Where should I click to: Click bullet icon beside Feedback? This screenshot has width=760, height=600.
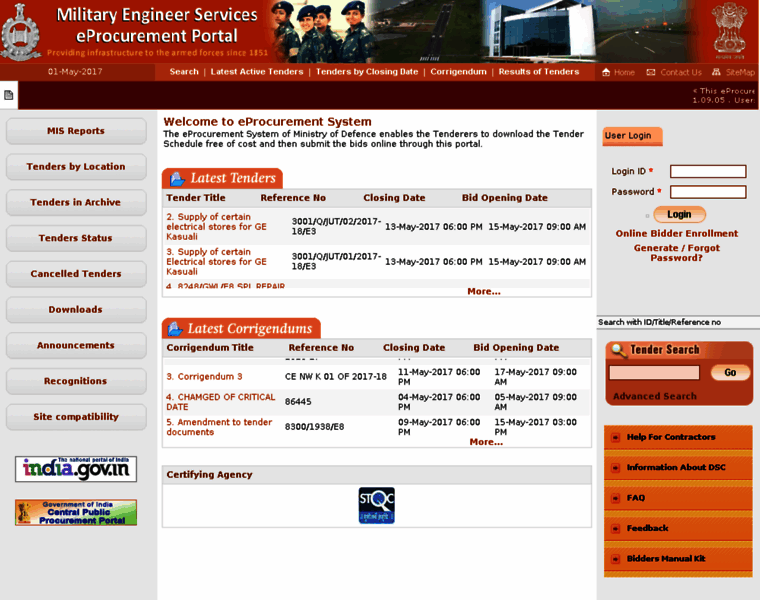(616, 529)
